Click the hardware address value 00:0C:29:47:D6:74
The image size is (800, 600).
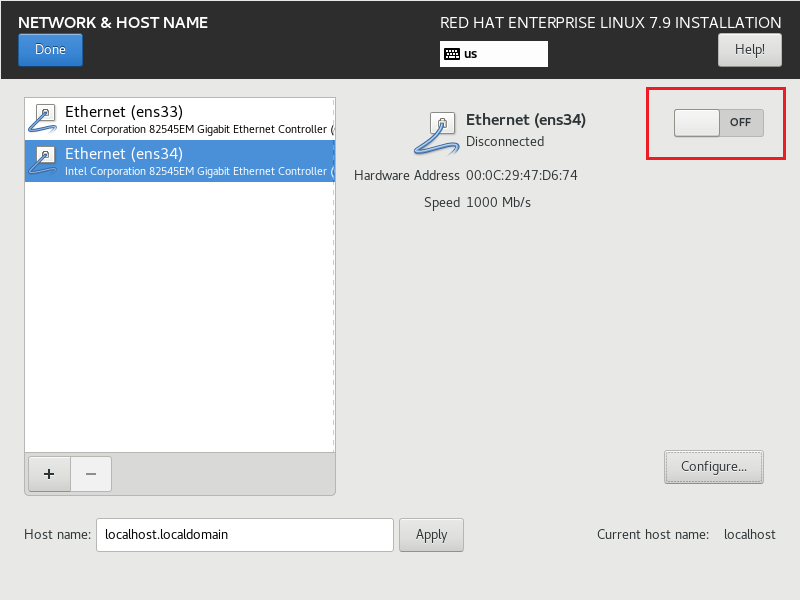pos(521,176)
